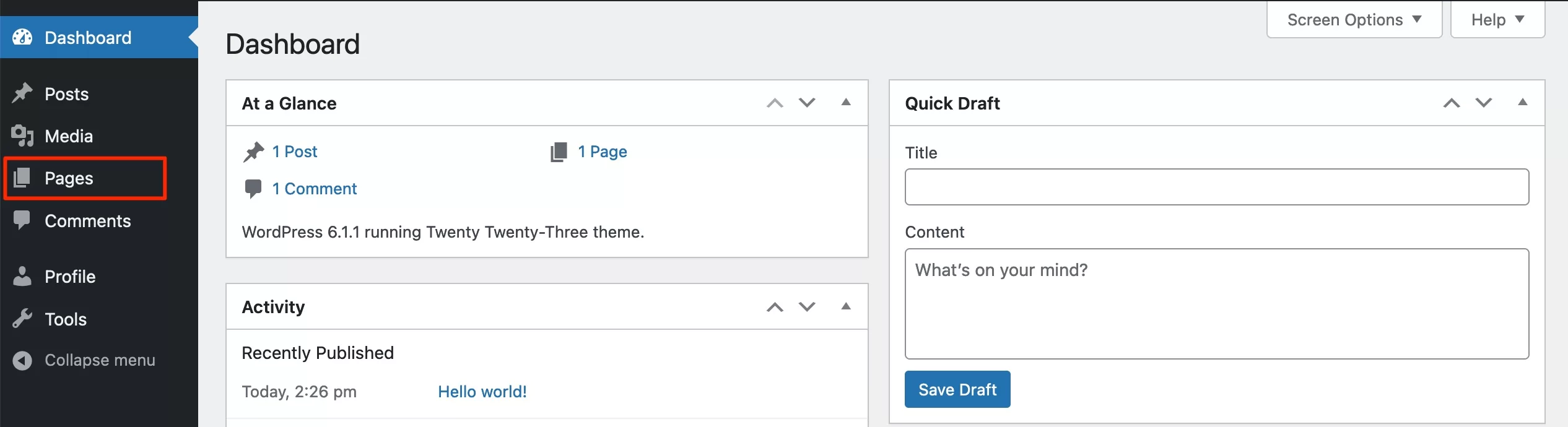Click the Save Draft button

[x=957, y=389]
